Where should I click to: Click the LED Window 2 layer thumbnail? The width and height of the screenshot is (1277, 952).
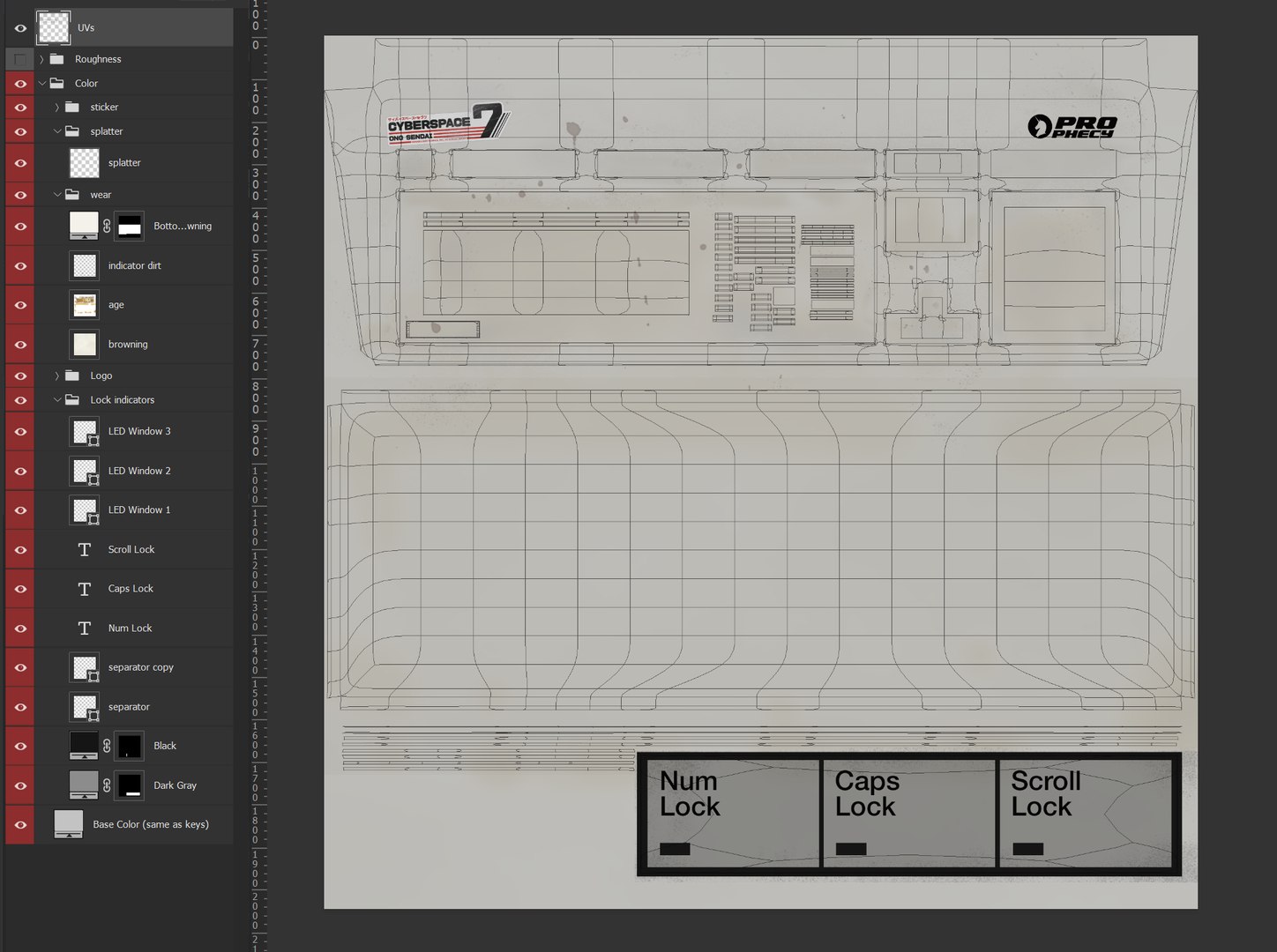point(85,471)
